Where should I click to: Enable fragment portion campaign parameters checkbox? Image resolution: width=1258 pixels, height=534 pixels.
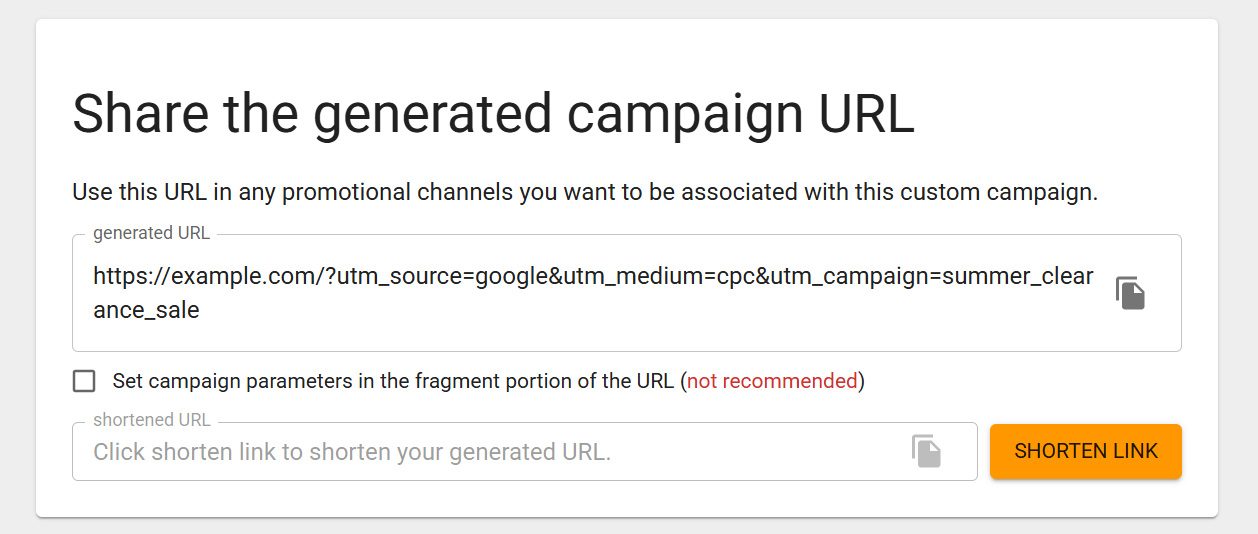click(84, 381)
